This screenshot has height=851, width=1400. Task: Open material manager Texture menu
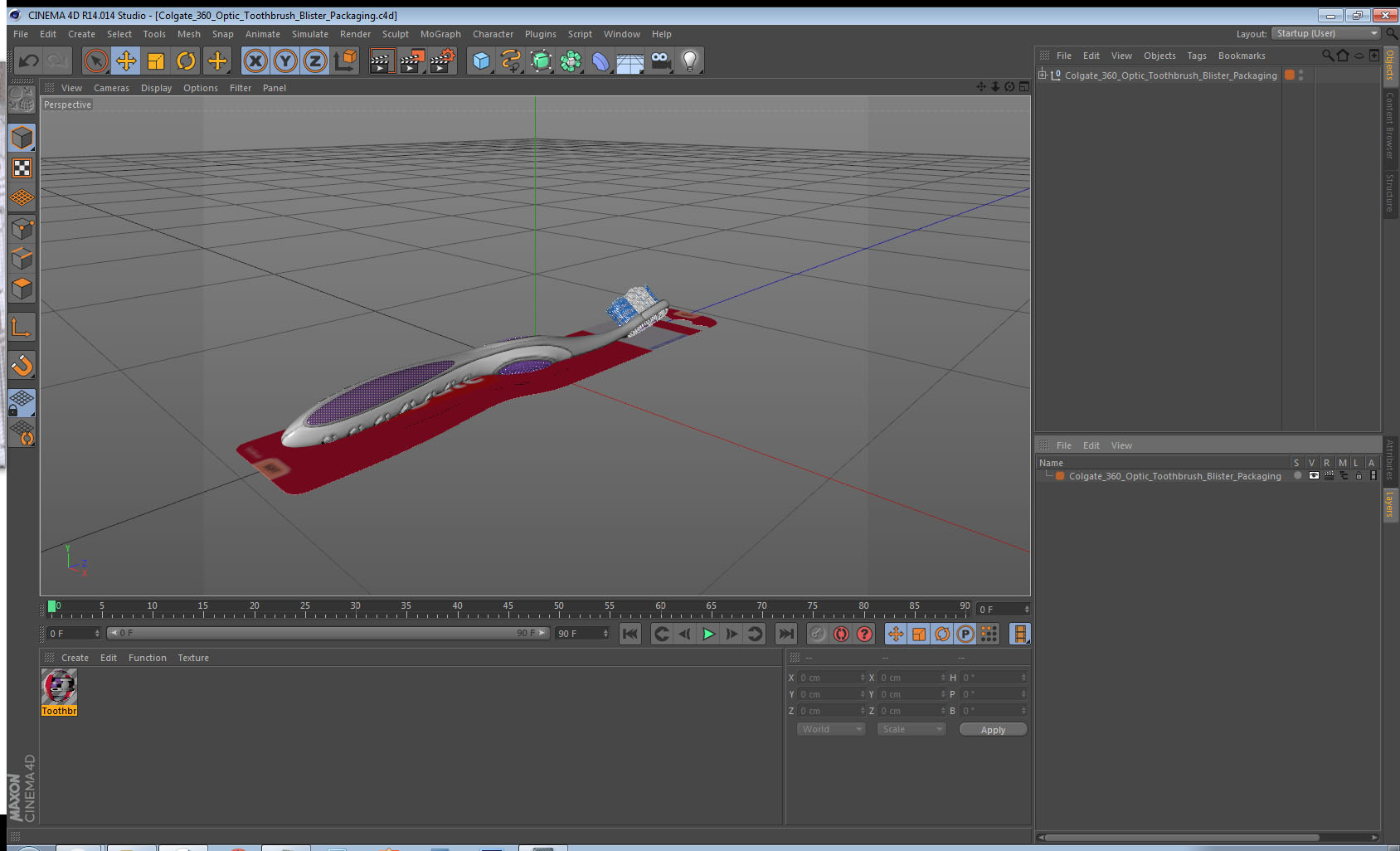[x=193, y=658]
